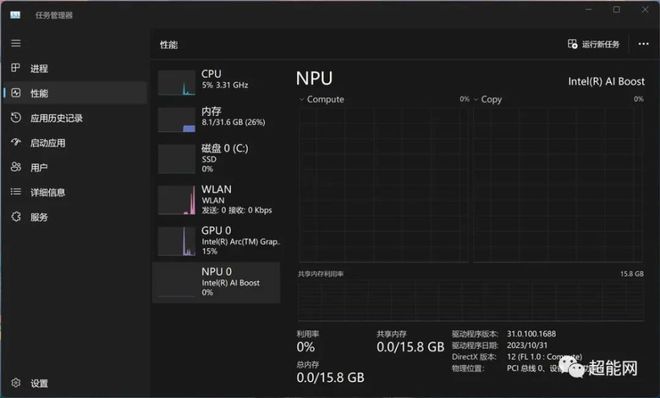Click the NPU 0 mini graph thumbnail
Screen dimensions: 660x398
coord(177,283)
